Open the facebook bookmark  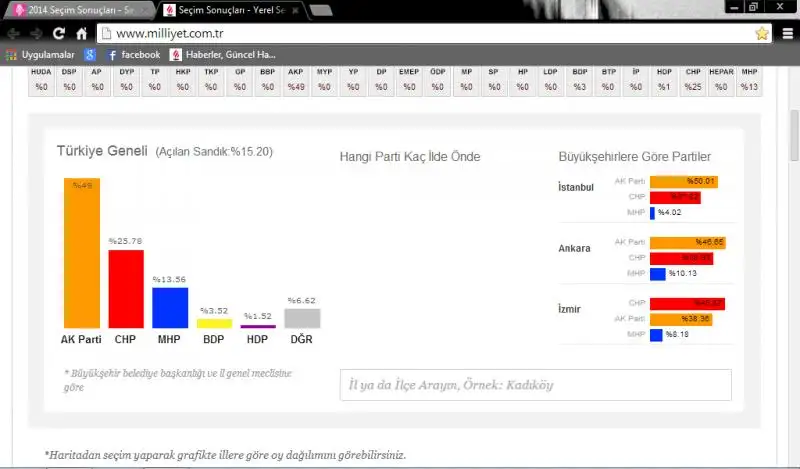134,54
